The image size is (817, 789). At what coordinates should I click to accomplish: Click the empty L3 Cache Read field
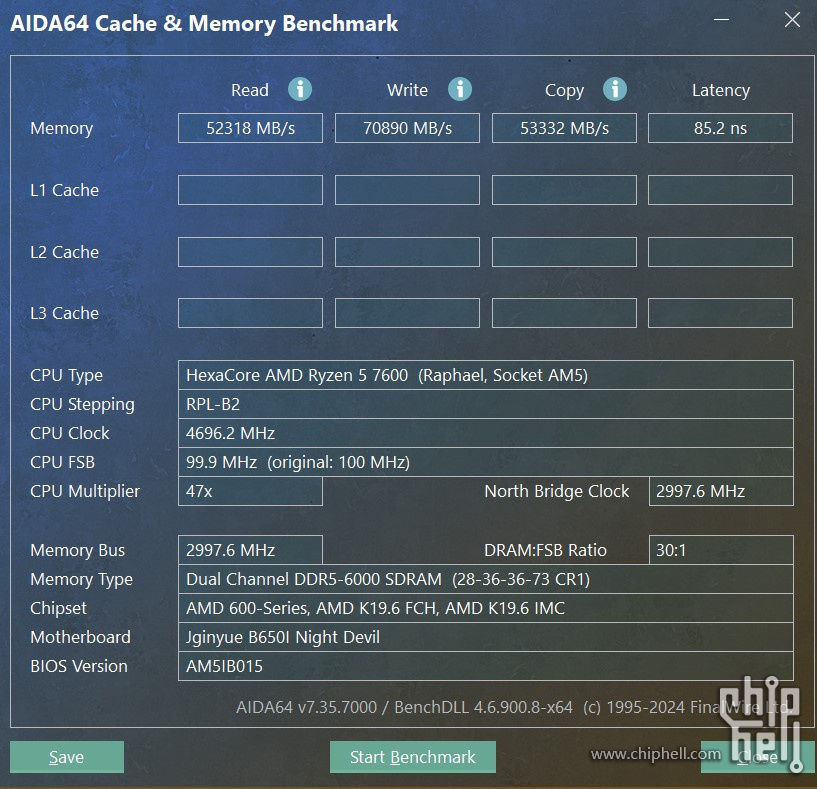coord(250,313)
